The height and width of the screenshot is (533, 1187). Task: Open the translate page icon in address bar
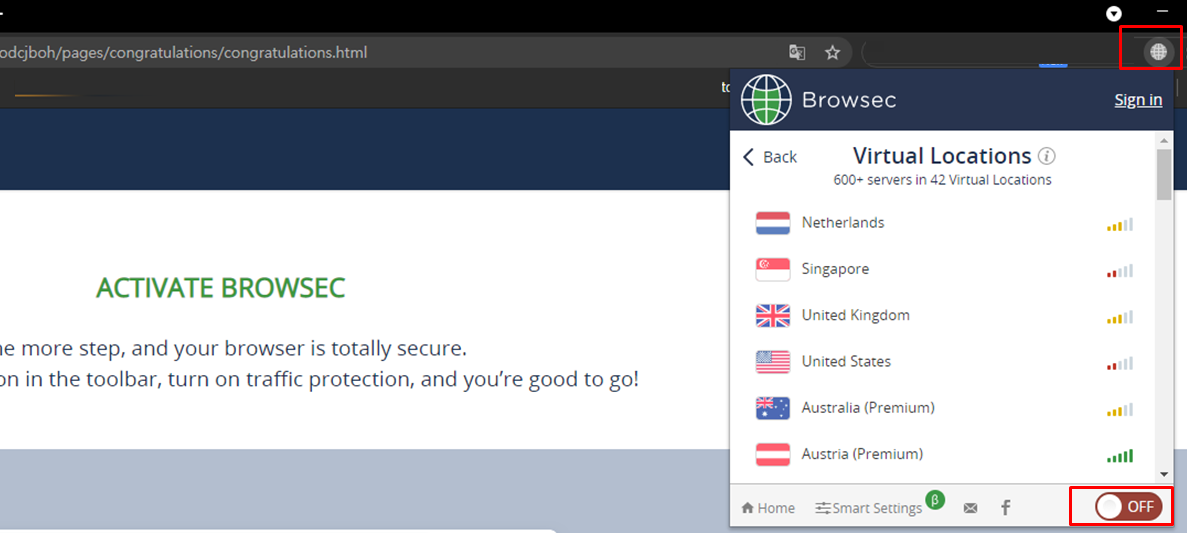pos(796,52)
